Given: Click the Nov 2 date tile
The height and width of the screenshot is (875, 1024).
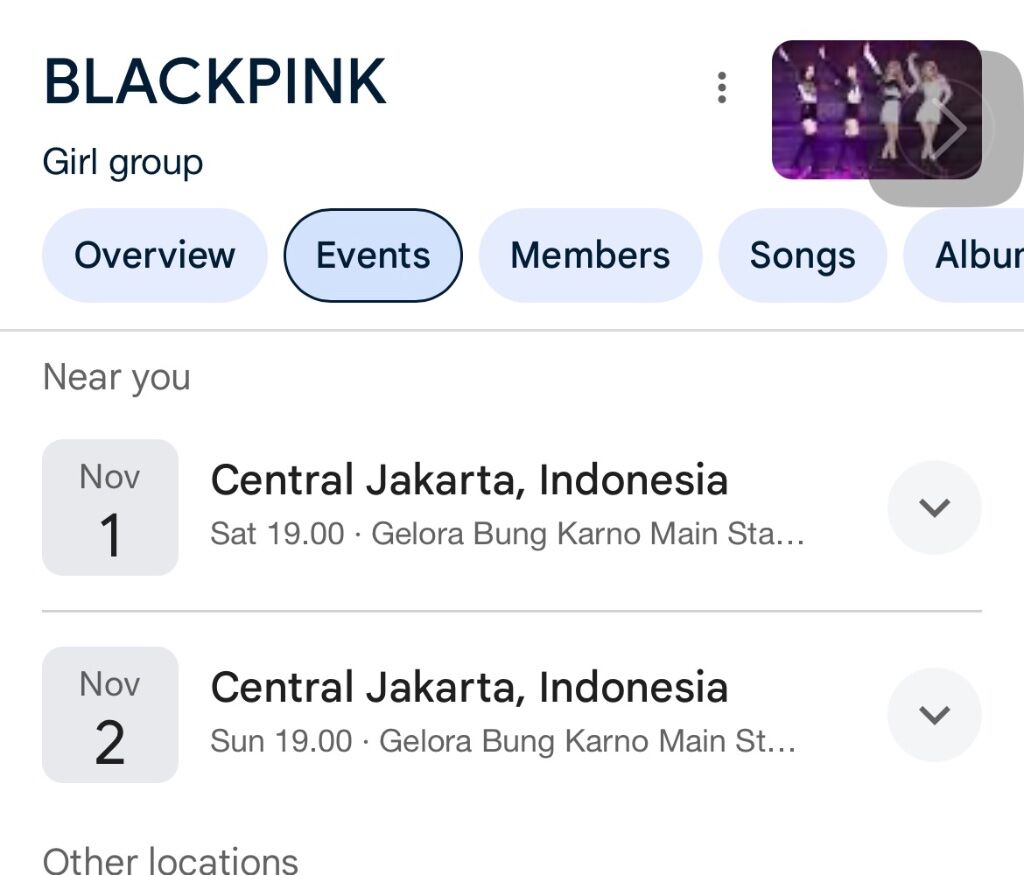Looking at the screenshot, I should pyautogui.click(x=110, y=715).
